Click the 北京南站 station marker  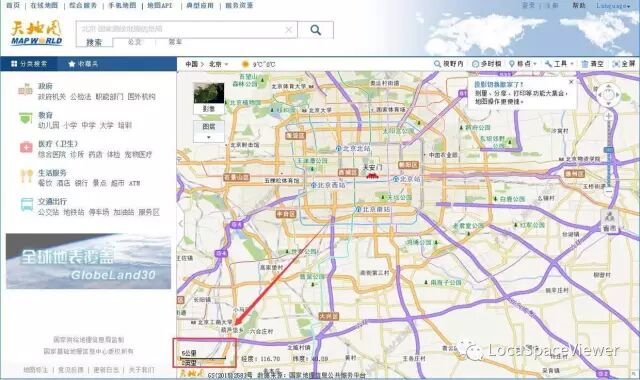pyautogui.click(x=359, y=209)
